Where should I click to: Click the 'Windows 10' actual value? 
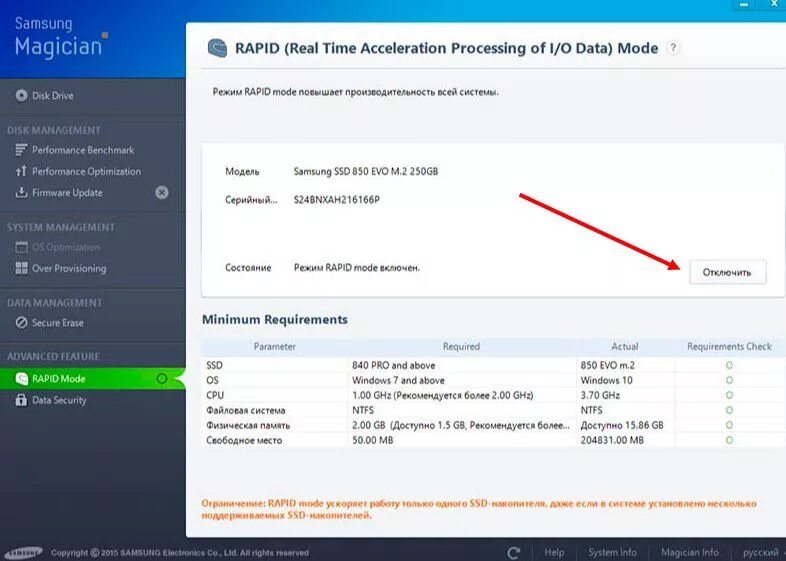[607, 381]
